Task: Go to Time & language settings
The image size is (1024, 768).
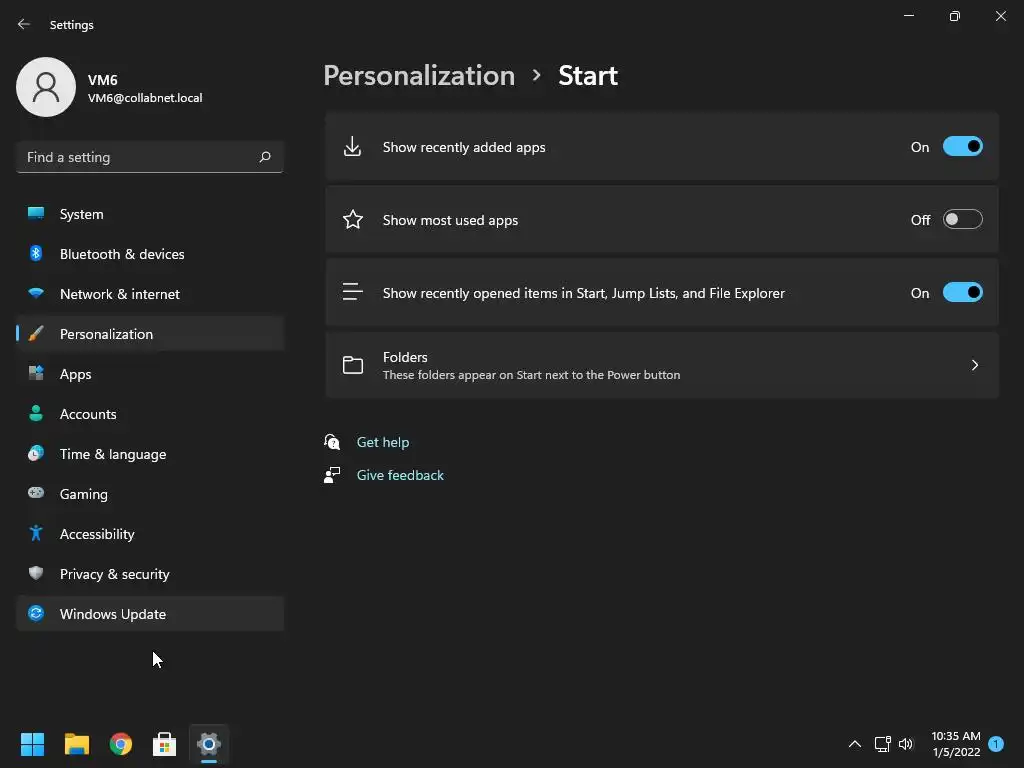Action: (113, 454)
